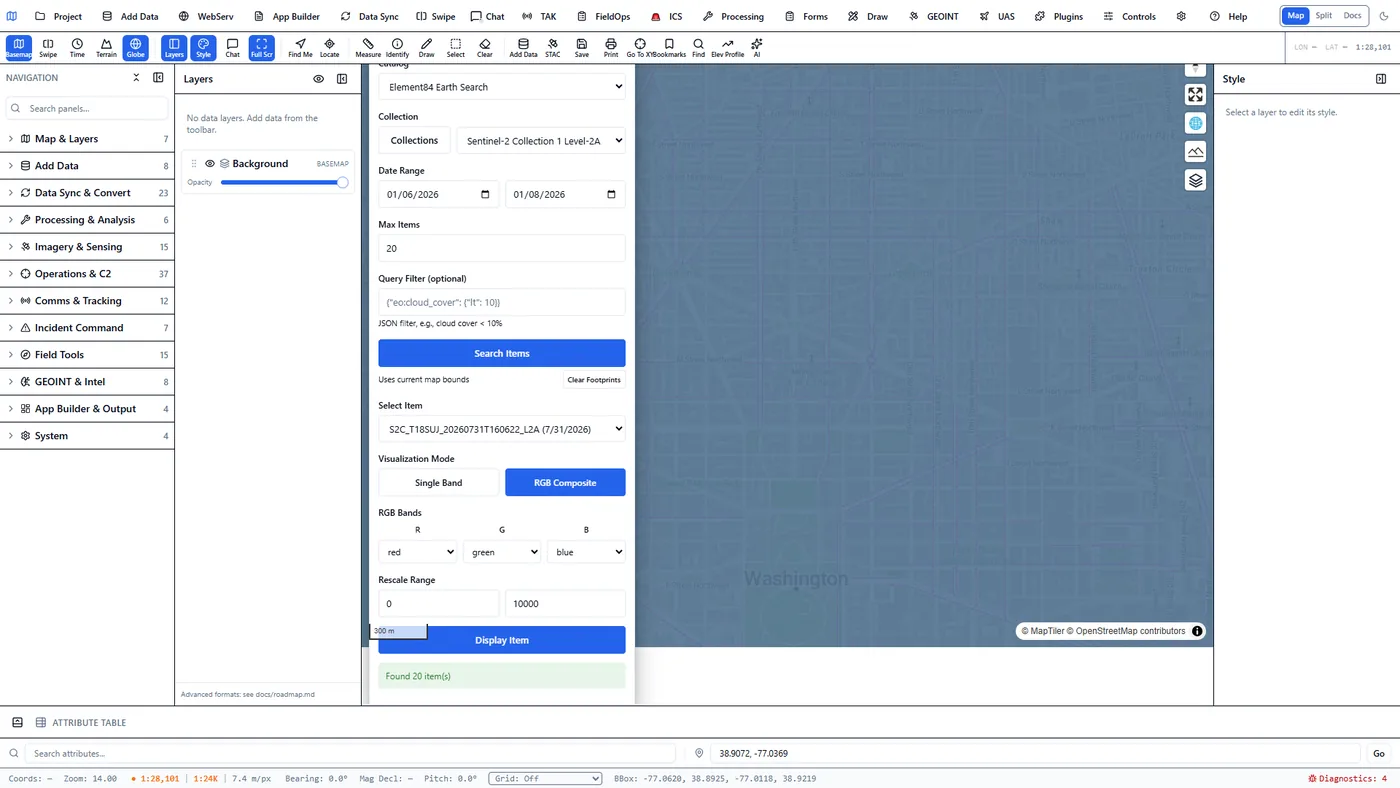Open the Project menu
This screenshot has width=1400, height=788.
pos(59,16)
